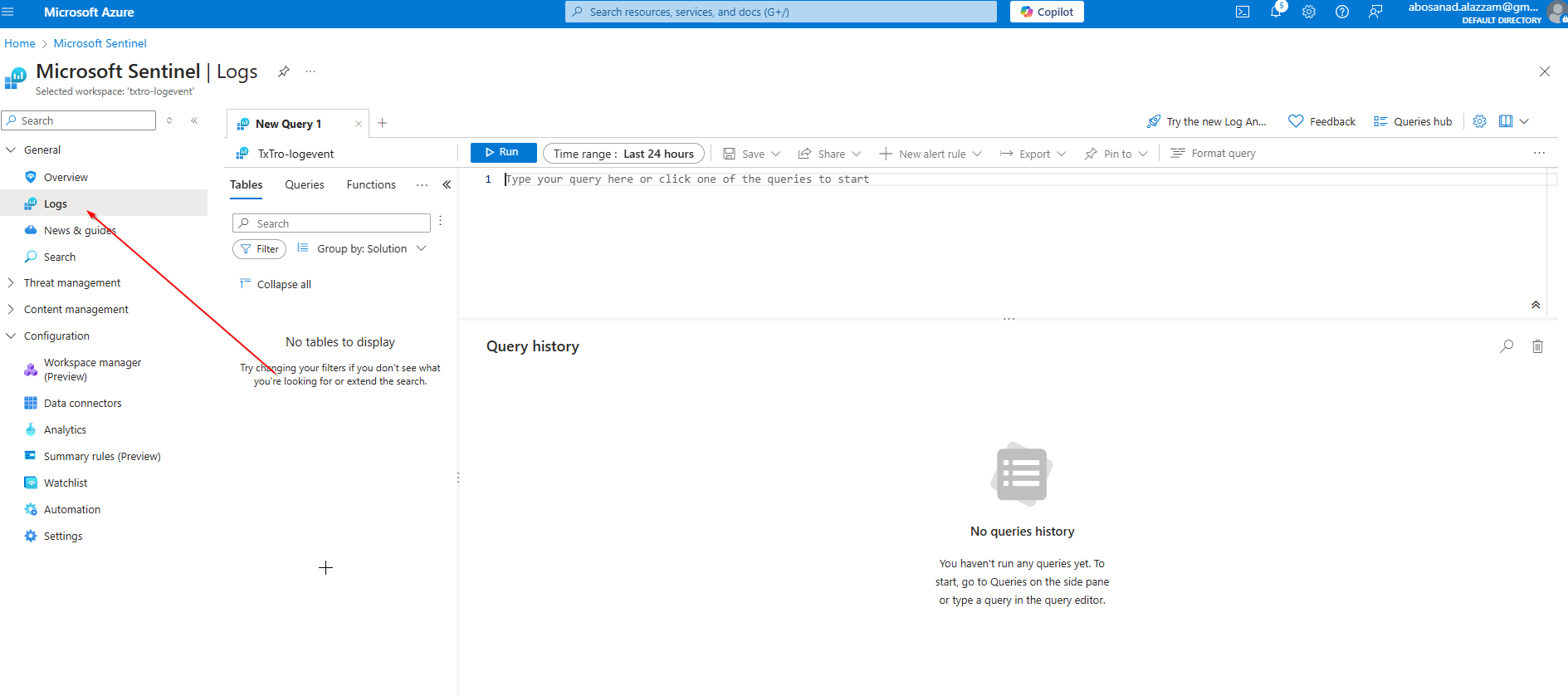Viewport: 1568px width, 696px height.
Task: Expand the Threat management section
Action: pos(11,283)
